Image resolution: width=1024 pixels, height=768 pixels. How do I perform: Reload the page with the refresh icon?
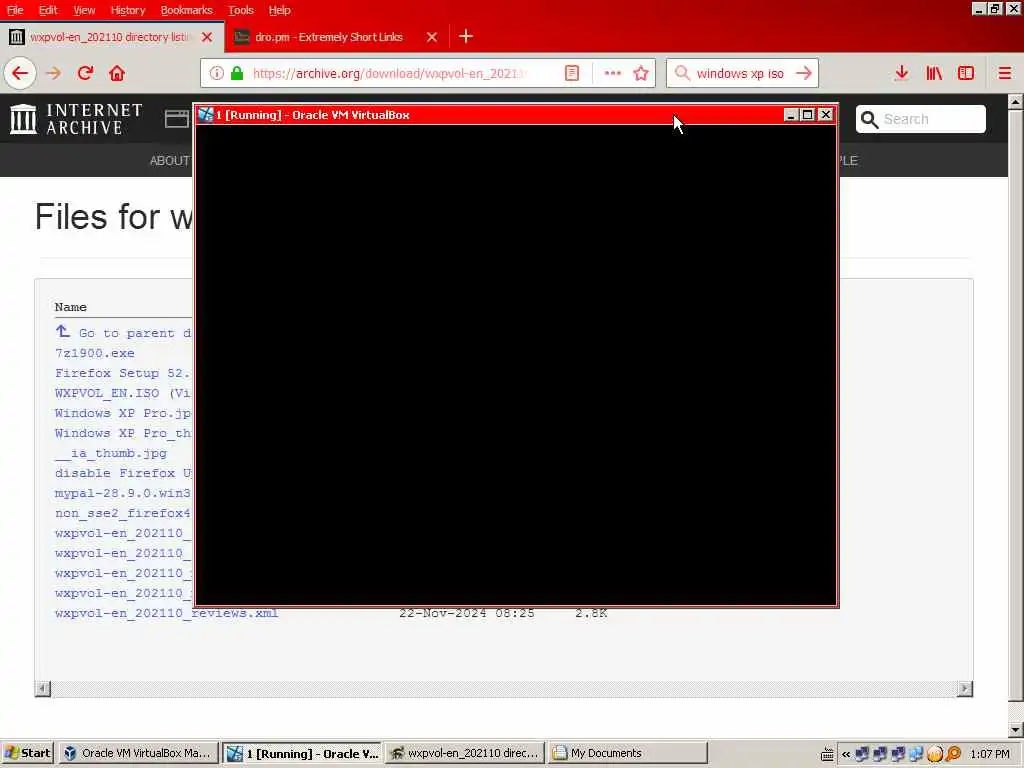(x=86, y=73)
